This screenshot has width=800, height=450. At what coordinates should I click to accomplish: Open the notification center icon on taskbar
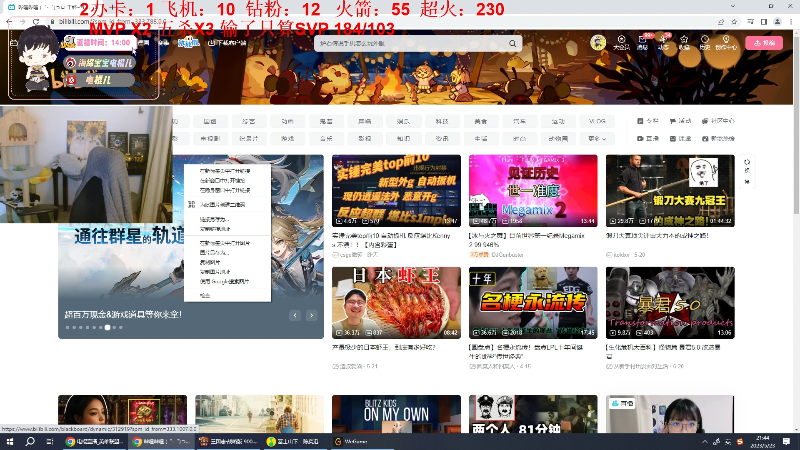point(786,441)
